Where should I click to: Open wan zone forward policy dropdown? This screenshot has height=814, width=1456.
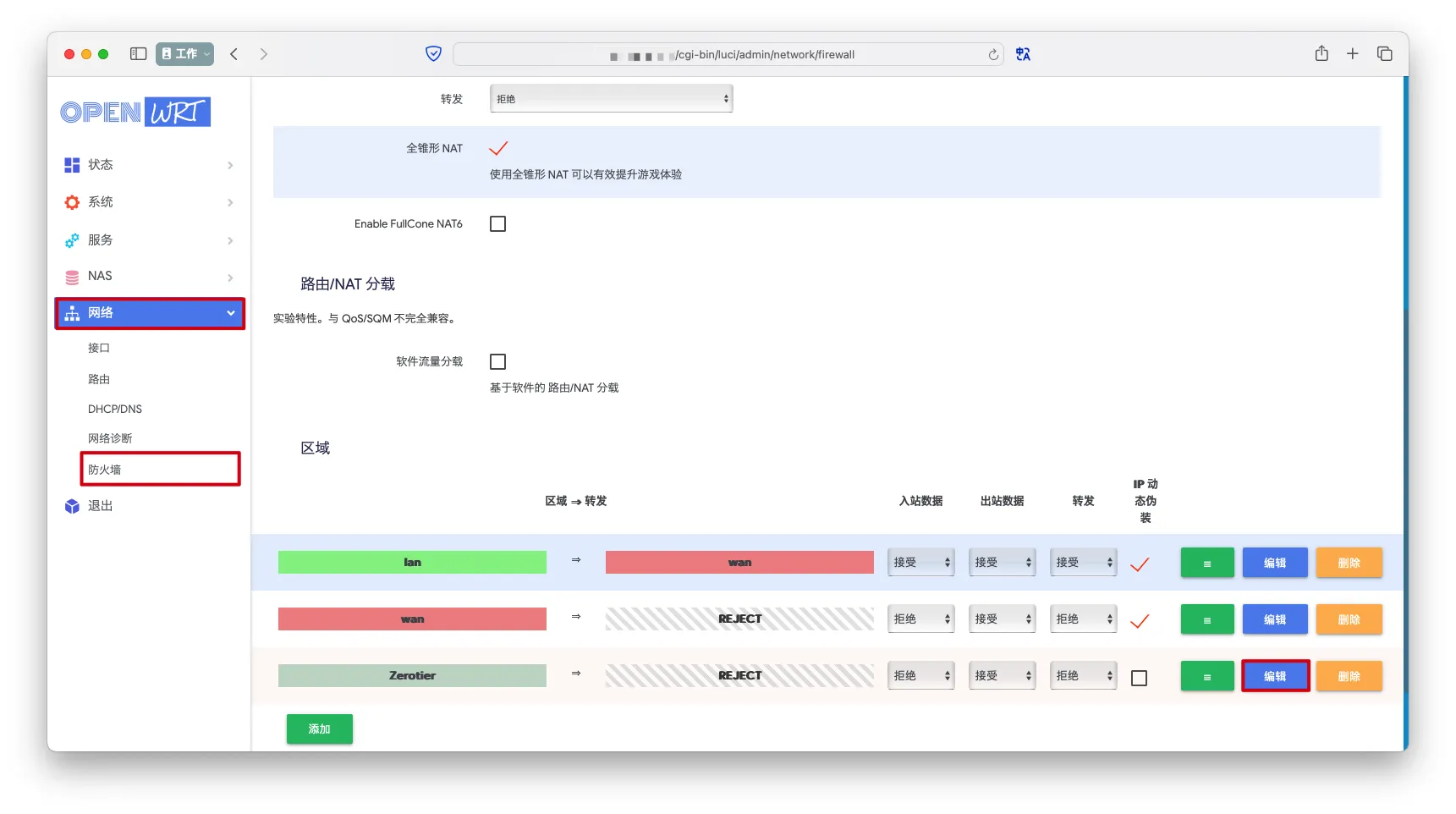click(x=1083, y=619)
